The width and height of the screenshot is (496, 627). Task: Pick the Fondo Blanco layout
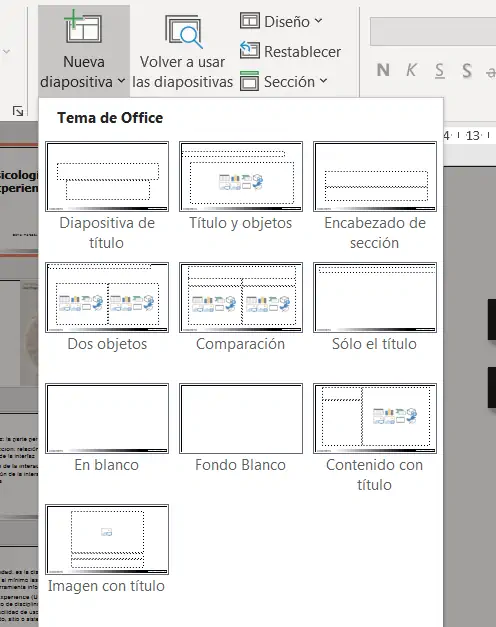click(x=241, y=429)
